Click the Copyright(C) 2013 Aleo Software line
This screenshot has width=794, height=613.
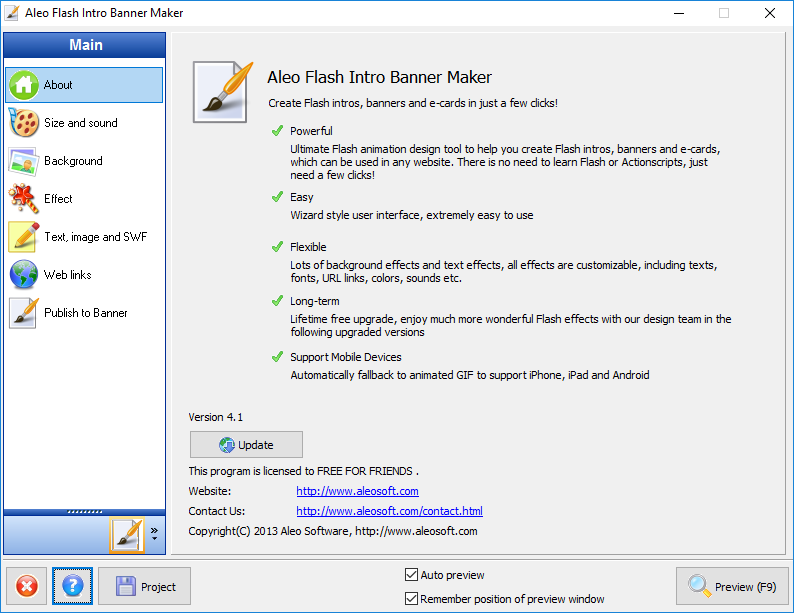[333, 531]
